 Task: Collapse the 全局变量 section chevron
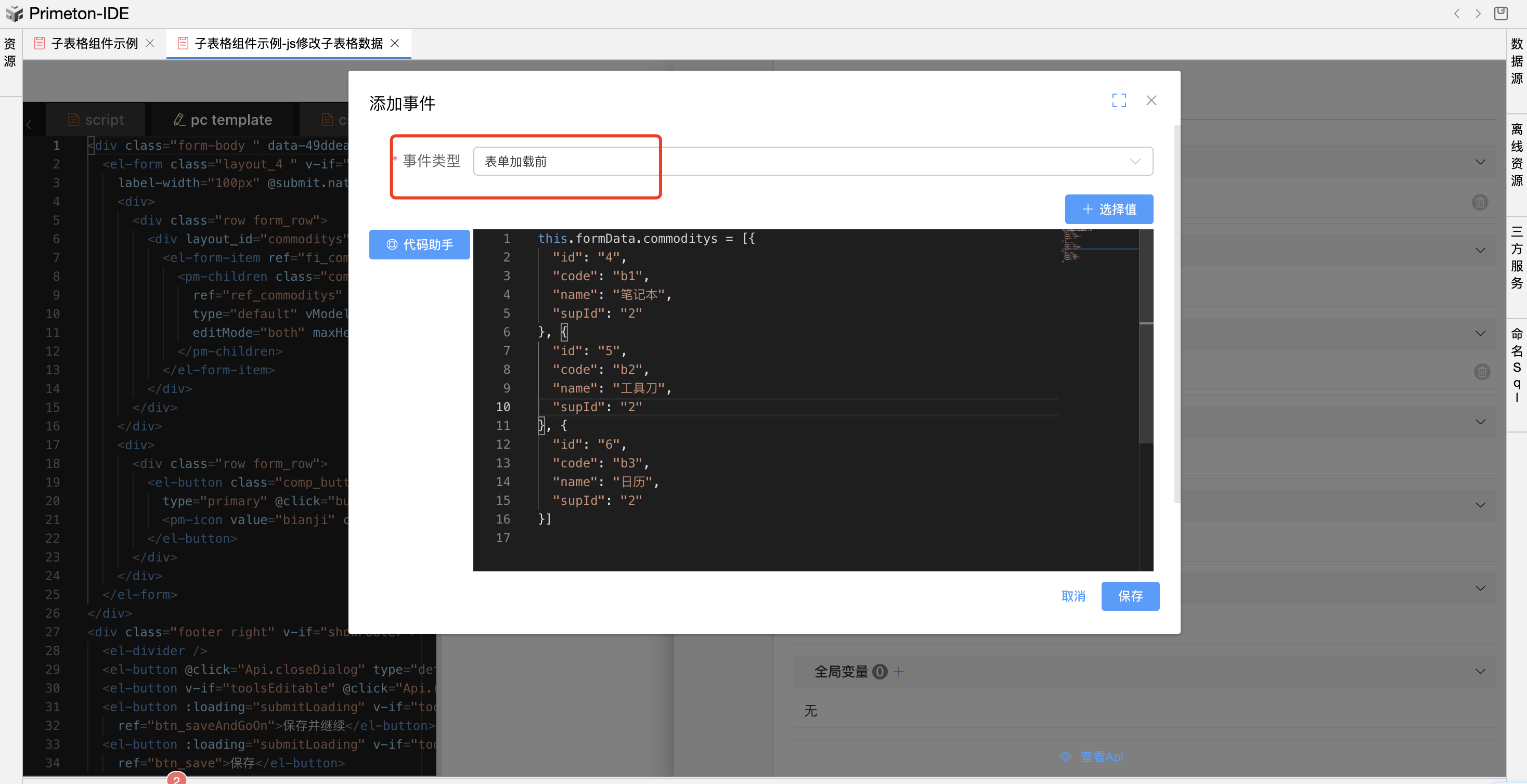click(x=1480, y=671)
